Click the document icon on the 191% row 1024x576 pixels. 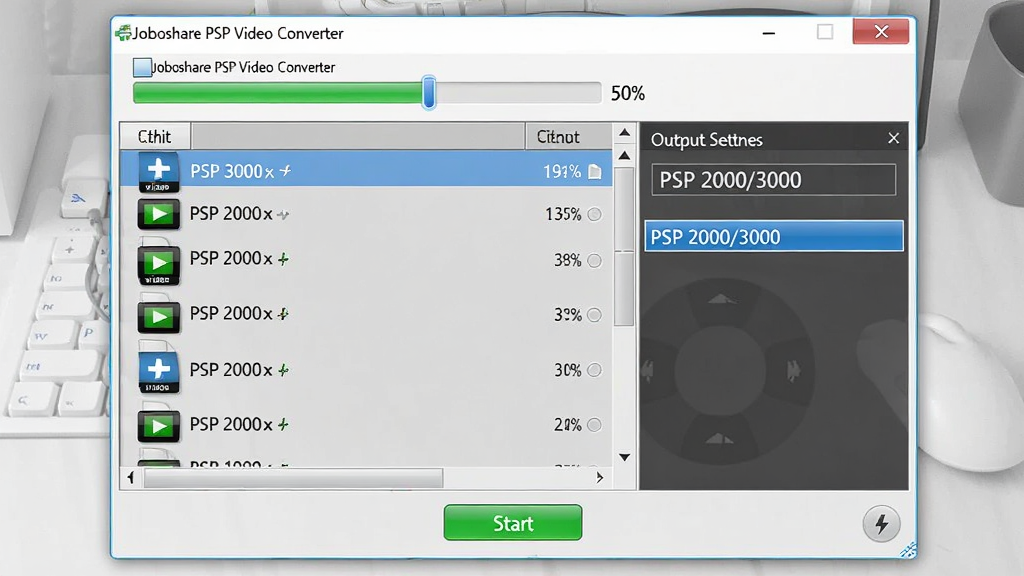click(x=594, y=172)
